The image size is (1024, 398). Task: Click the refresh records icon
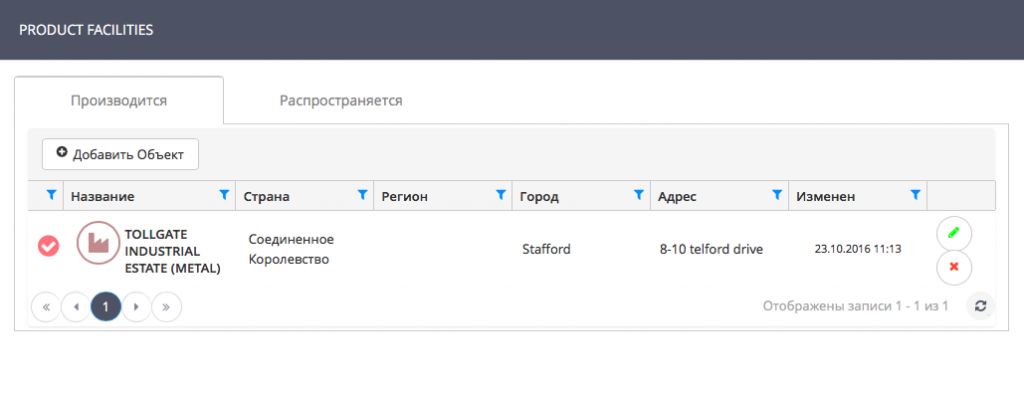[x=980, y=306]
